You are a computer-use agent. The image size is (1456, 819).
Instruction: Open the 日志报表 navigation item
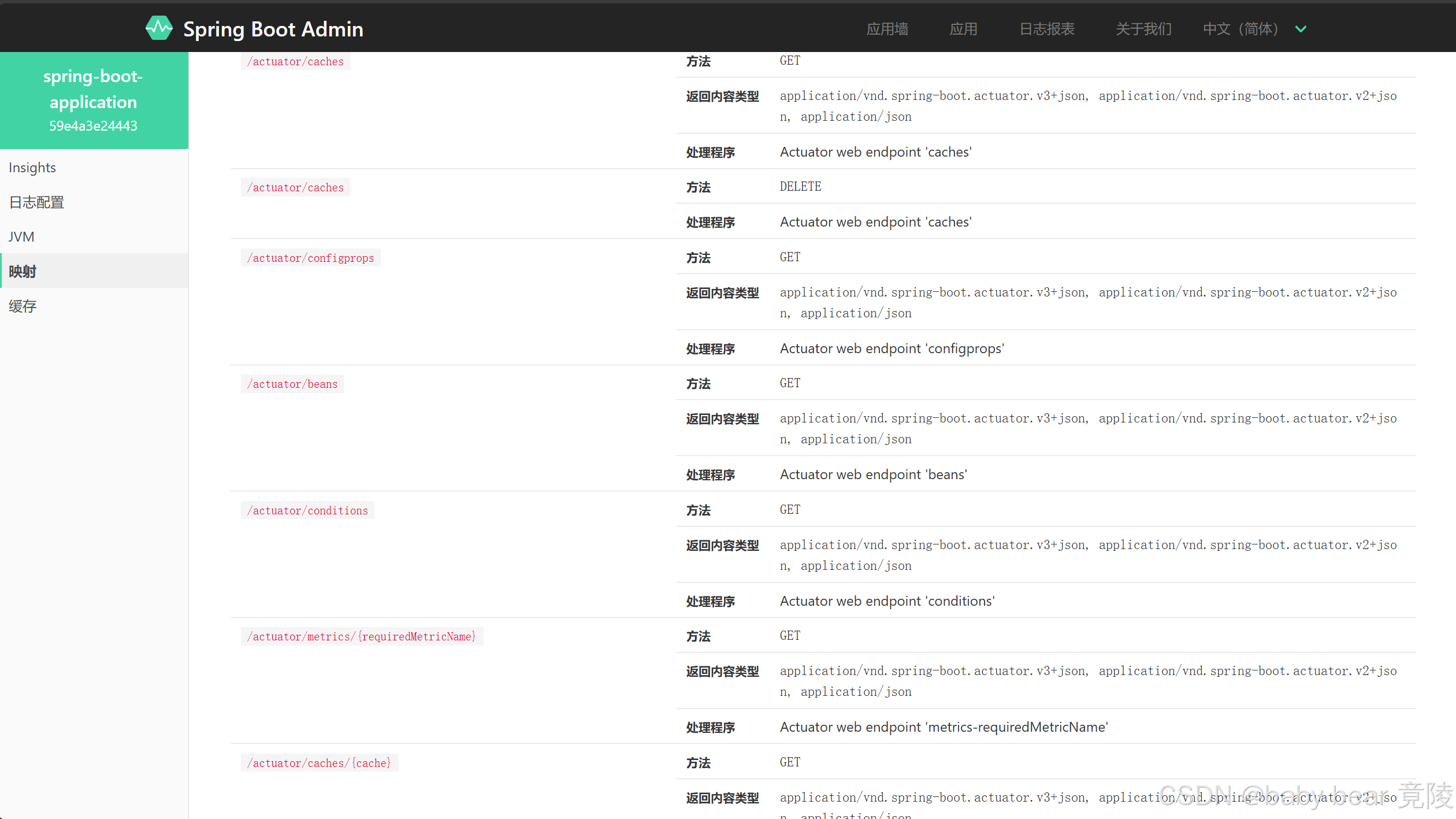pos(1046,28)
